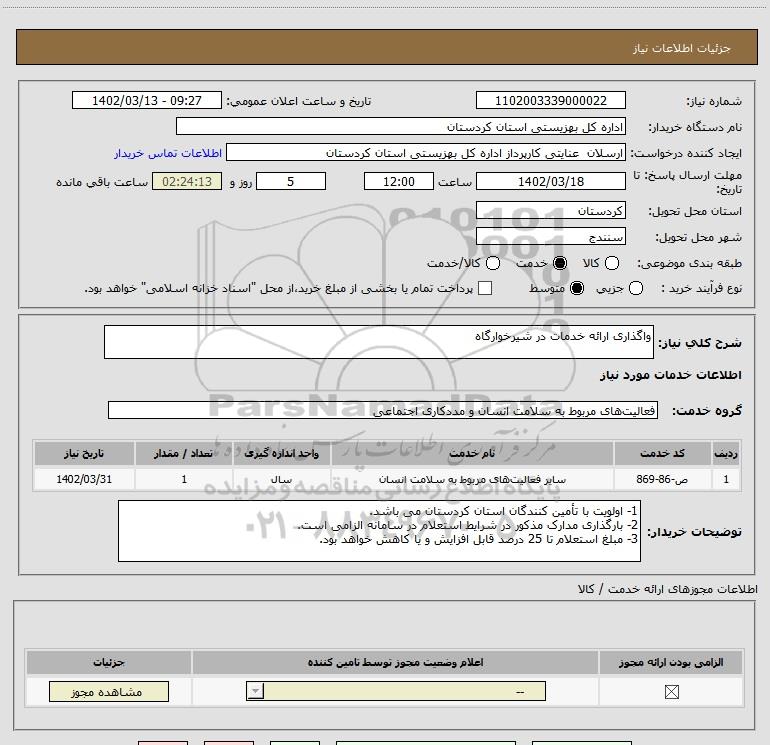Click the buyer organization name field

tap(401, 126)
